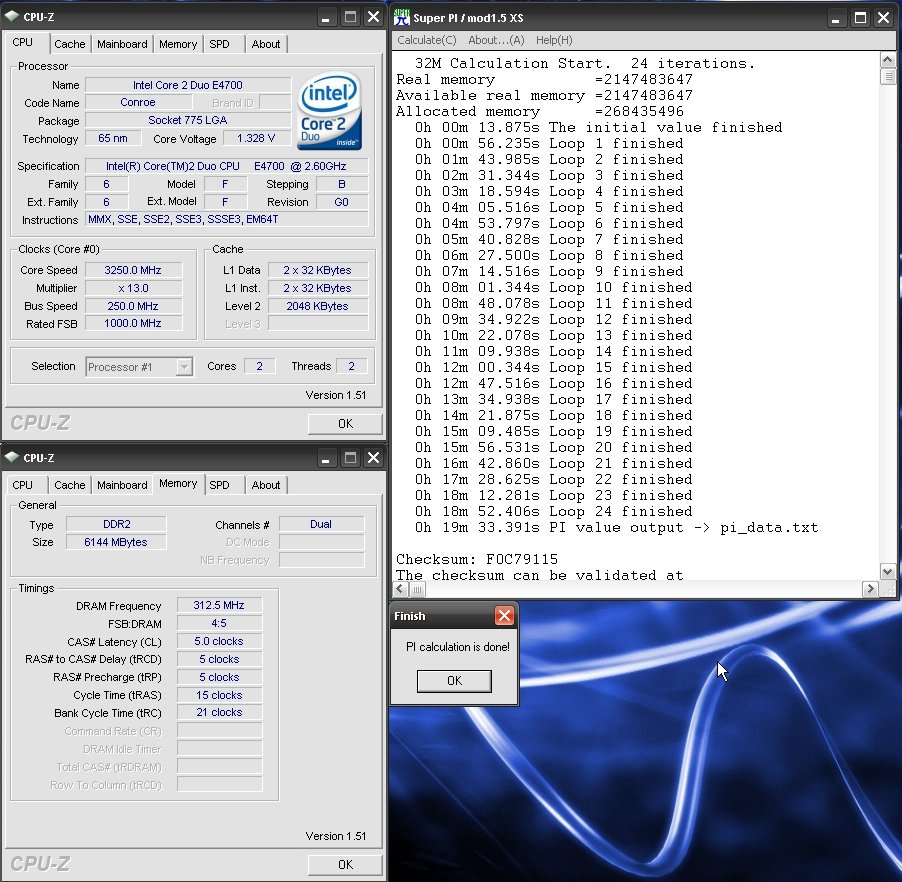The height and width of the screenshot is (882, 902).
Task: Click OK in the top CPU-Z window
Action: click(x=345, y=423)
